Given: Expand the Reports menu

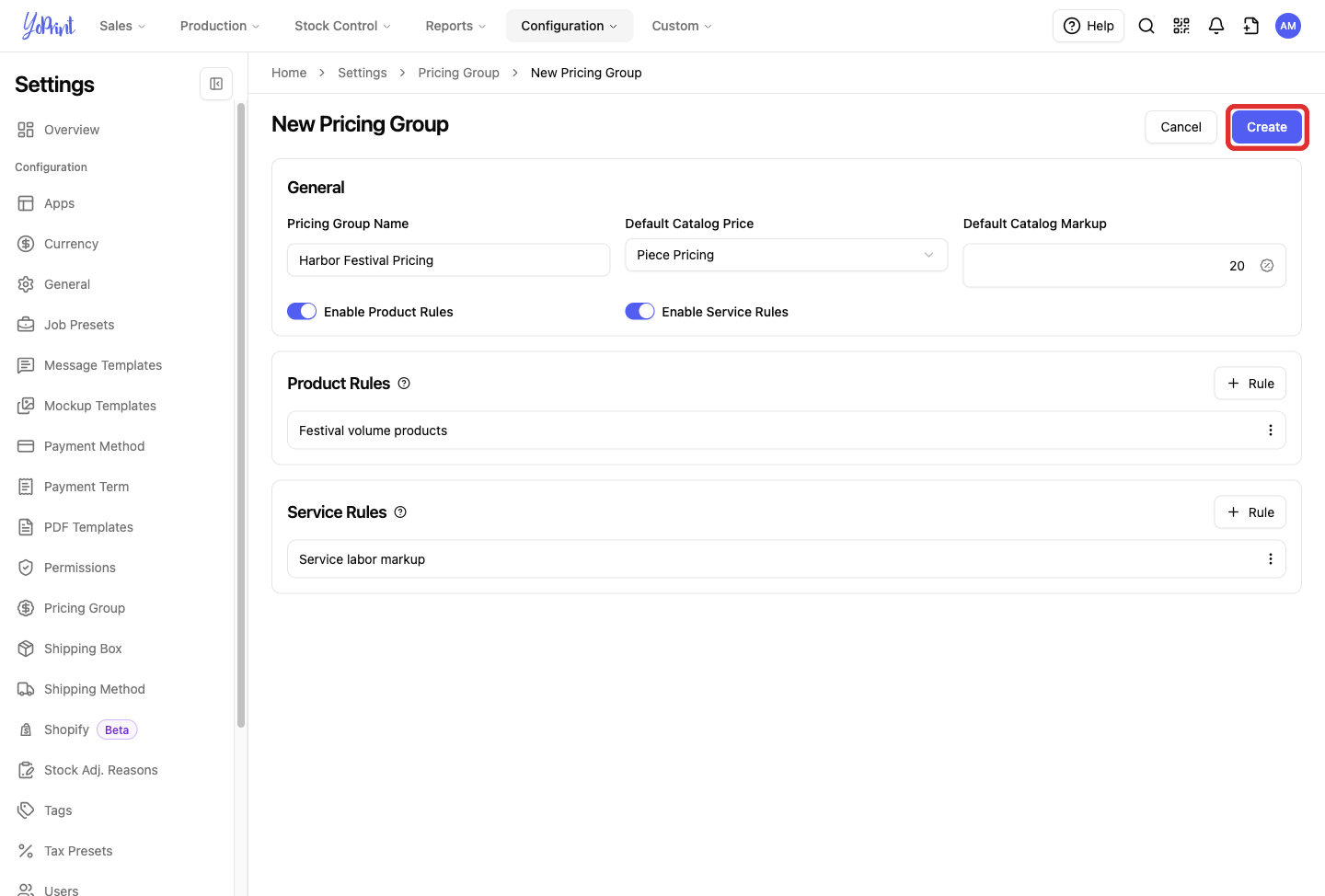Looking at the screenshot, I should (x=455, y=26).
